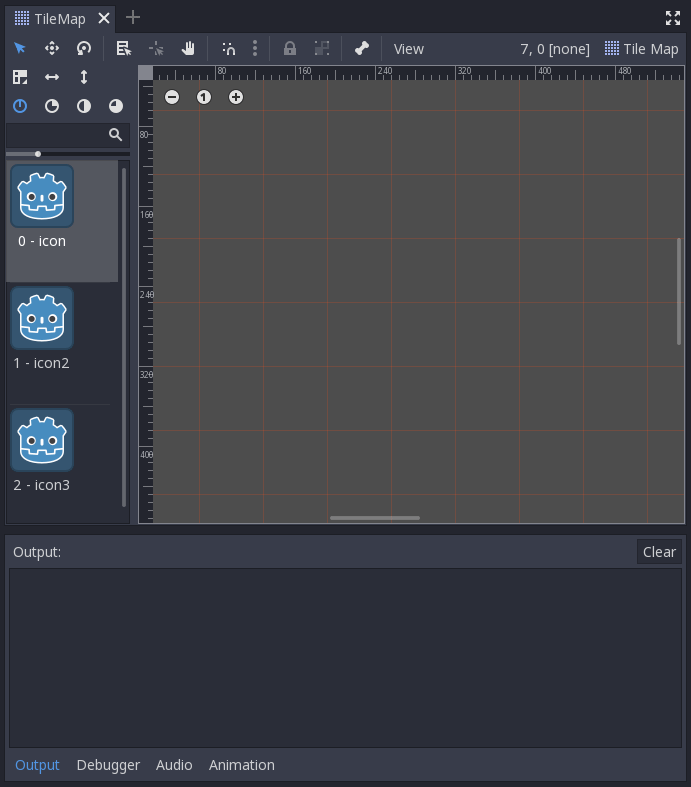Click the ruler origin corner box
The width and height of the screenshot is (691, 787).
[x=146, y=73]
